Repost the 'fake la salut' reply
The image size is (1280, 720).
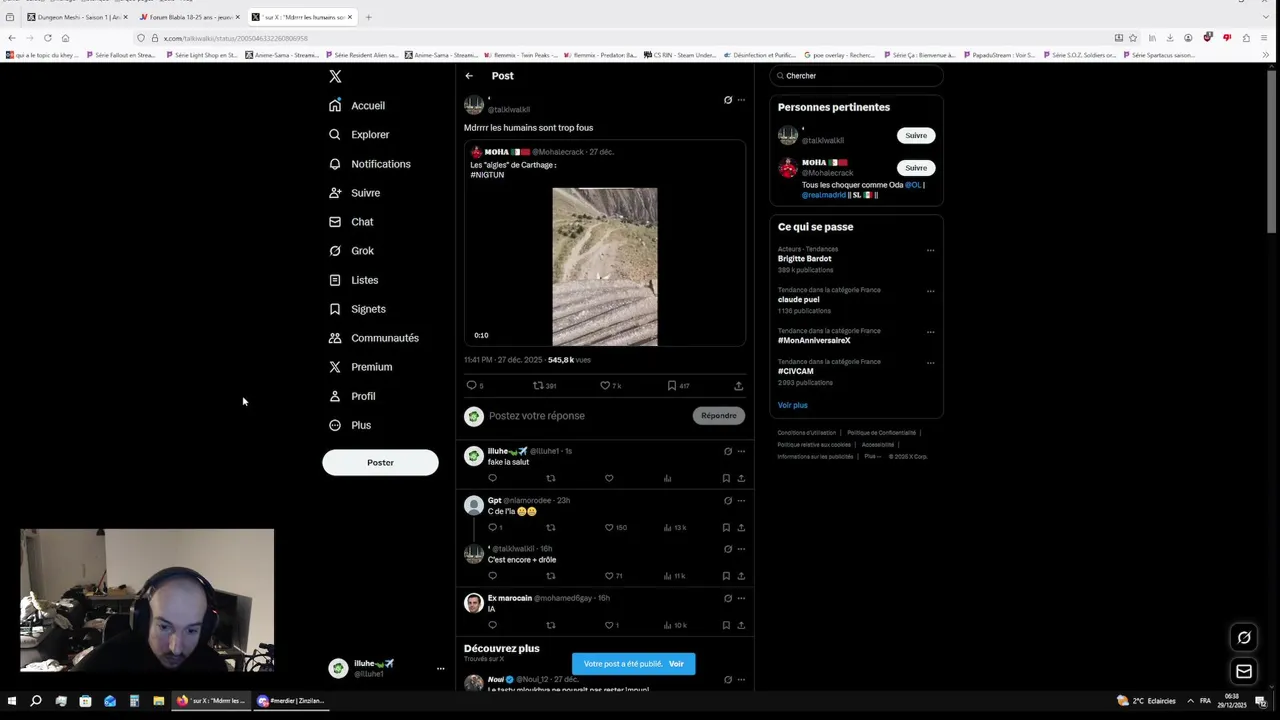[550, 478]
